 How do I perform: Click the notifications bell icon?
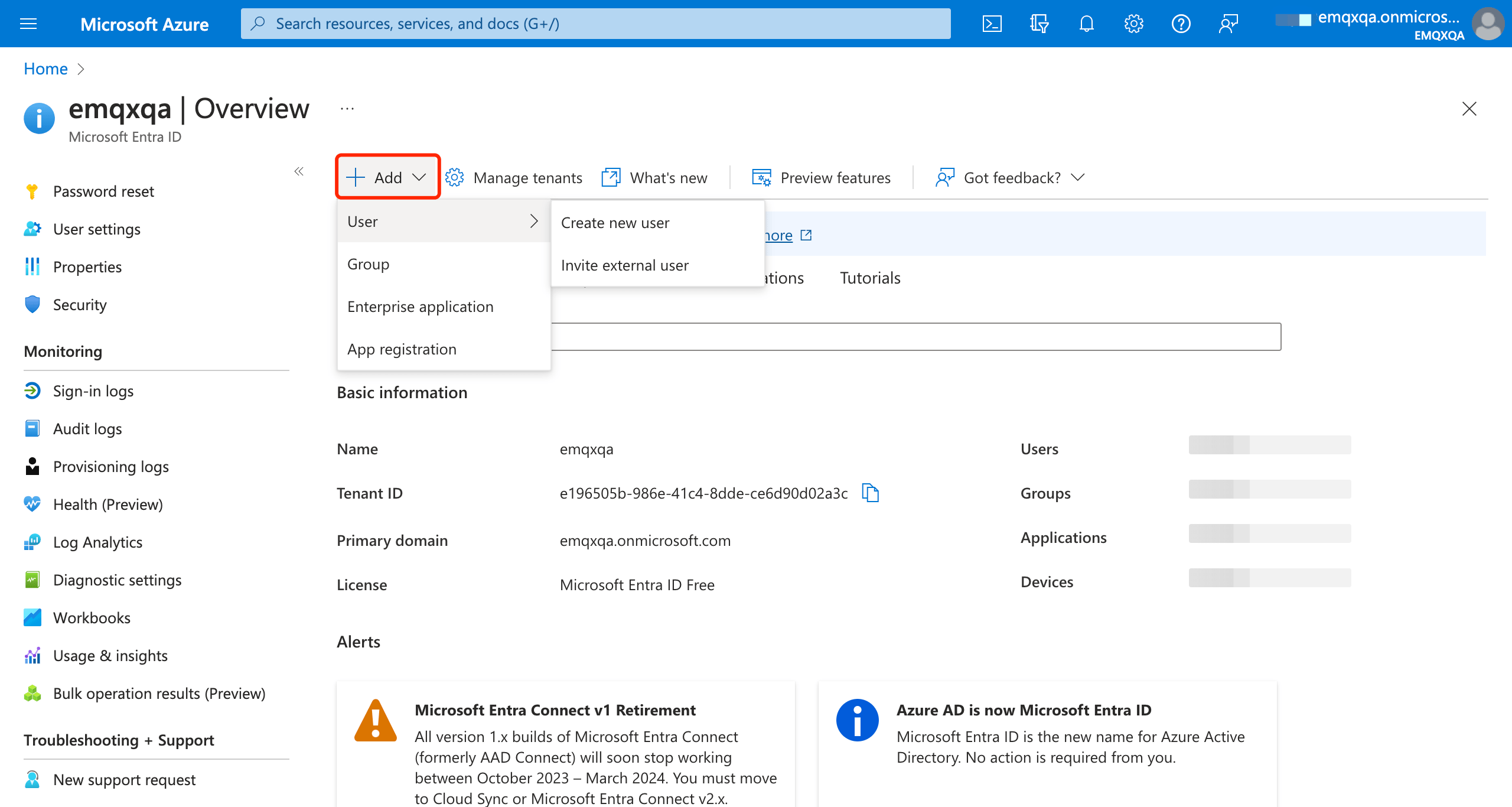[1086, 24]
